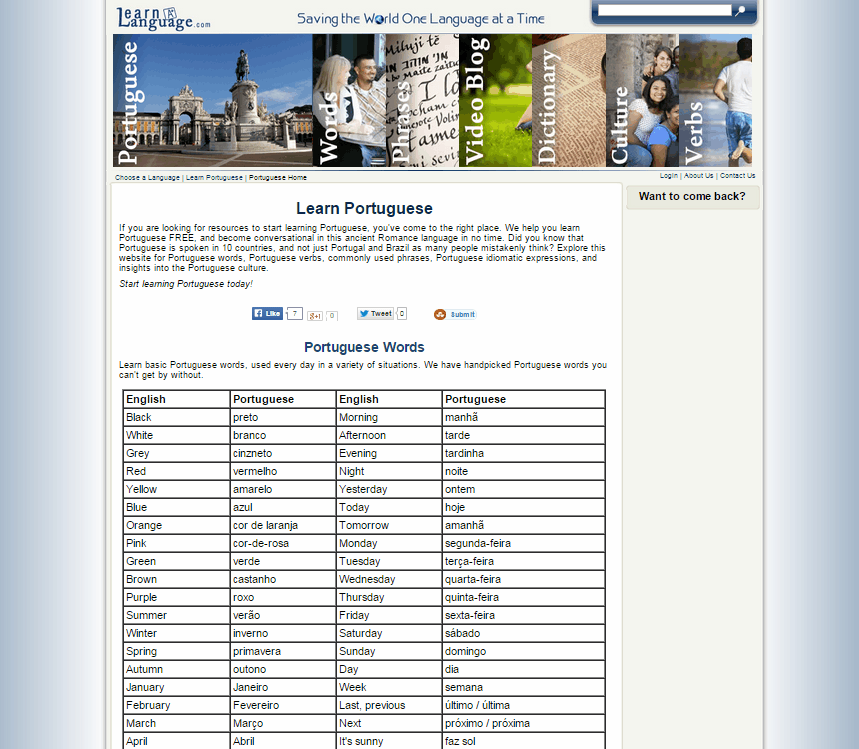Click the table cell 'quinta-feira'
Image resolution: width=859 pixels, height=749 pixels.
click(x=523, y=598)
